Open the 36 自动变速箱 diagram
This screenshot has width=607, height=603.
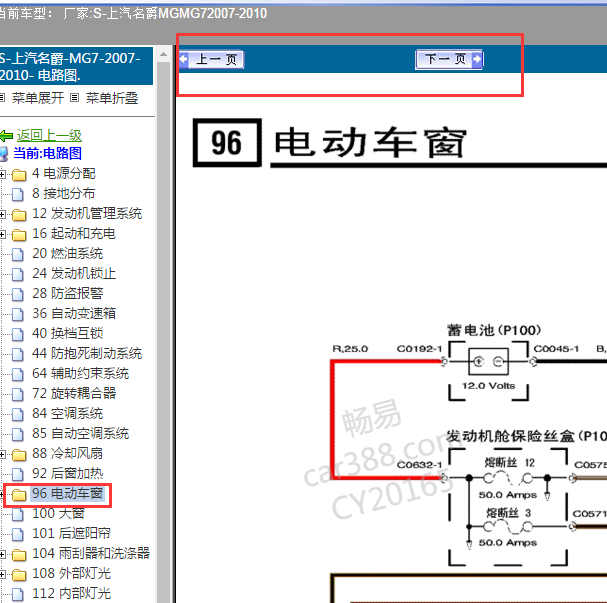[74, 313]
